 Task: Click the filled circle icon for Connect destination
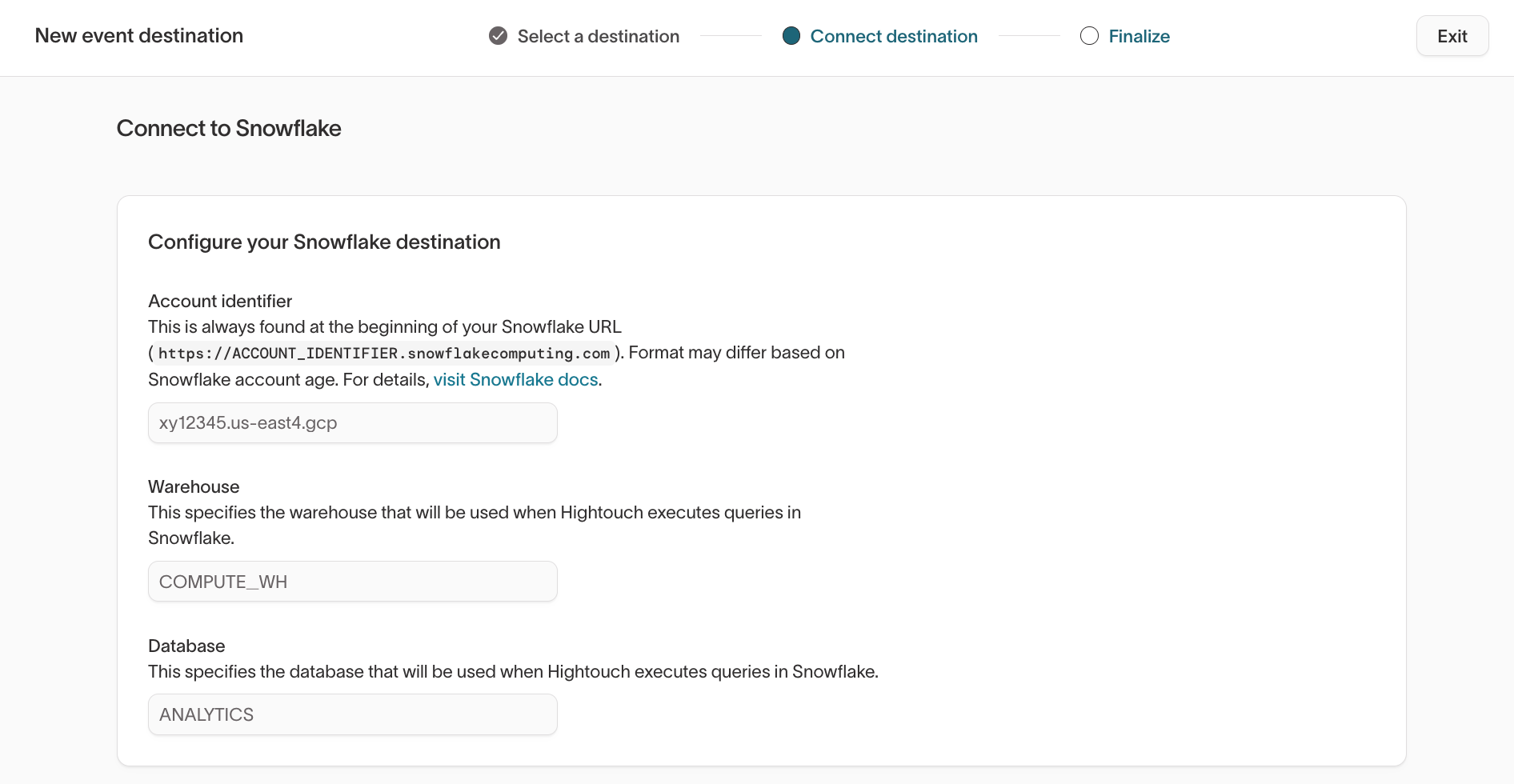click(x=791, y=36)
